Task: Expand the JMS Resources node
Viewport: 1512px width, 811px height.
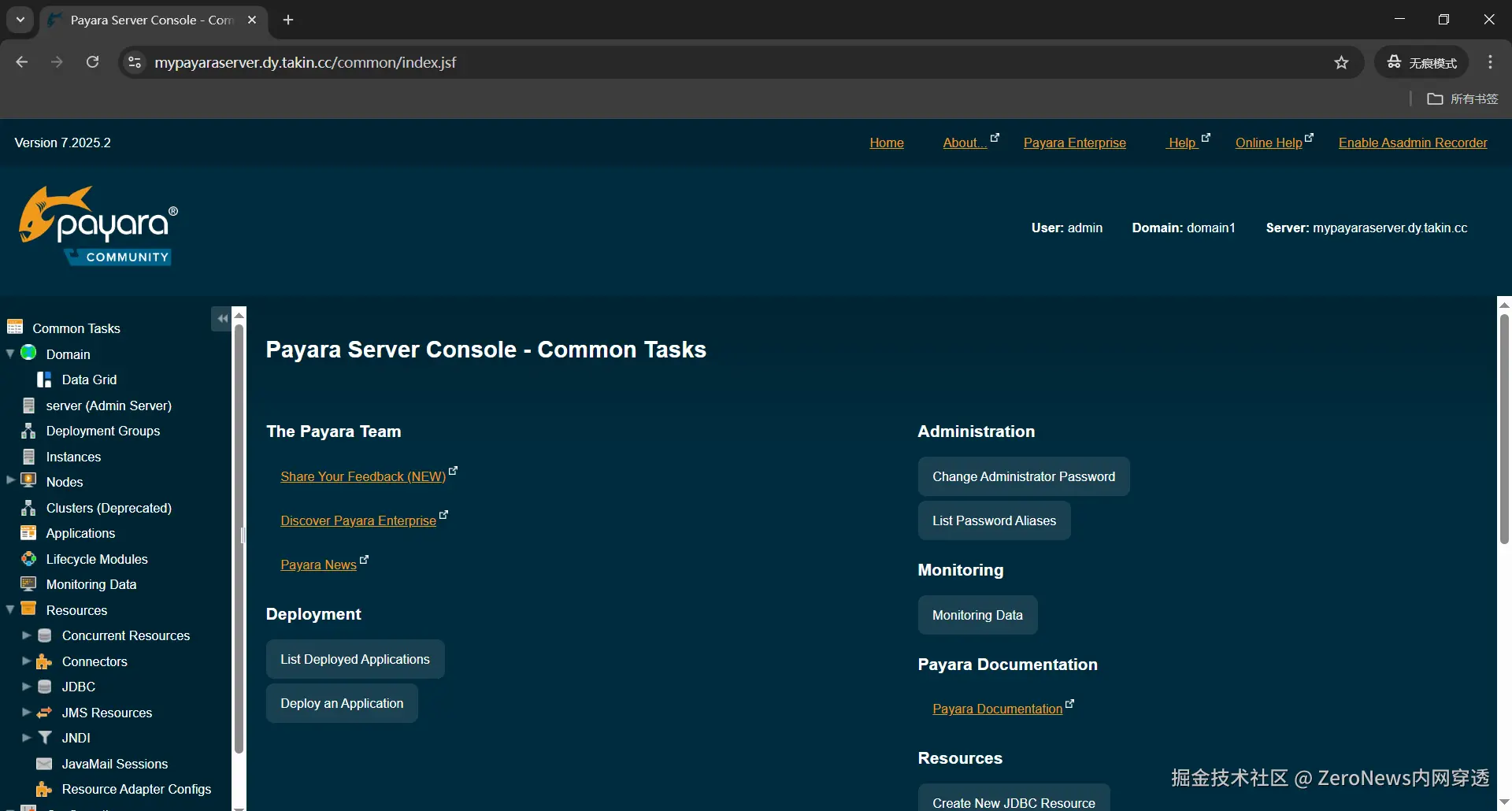Action: (26, 712)
